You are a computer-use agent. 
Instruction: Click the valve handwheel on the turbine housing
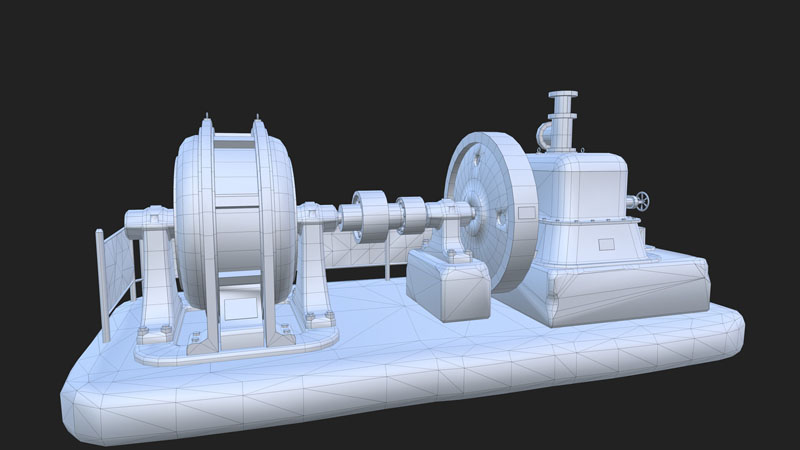[x=640, y=202]
